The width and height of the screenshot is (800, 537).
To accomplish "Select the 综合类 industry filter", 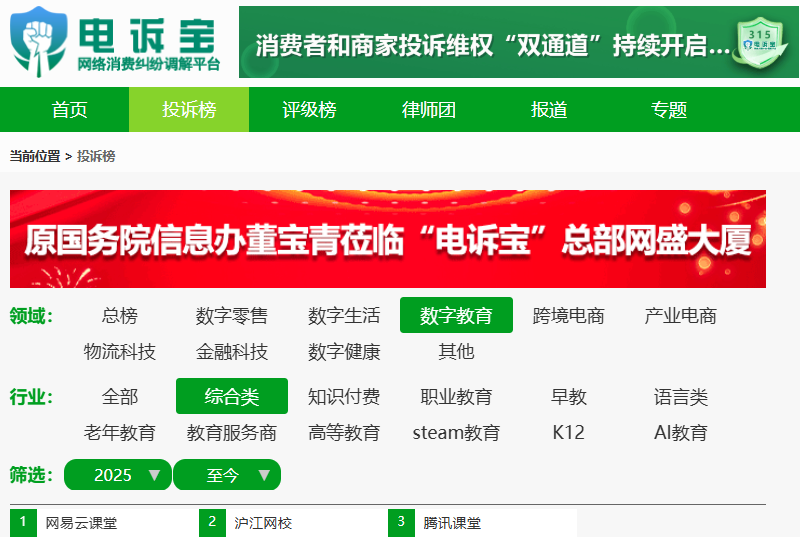I will (232, 396).
